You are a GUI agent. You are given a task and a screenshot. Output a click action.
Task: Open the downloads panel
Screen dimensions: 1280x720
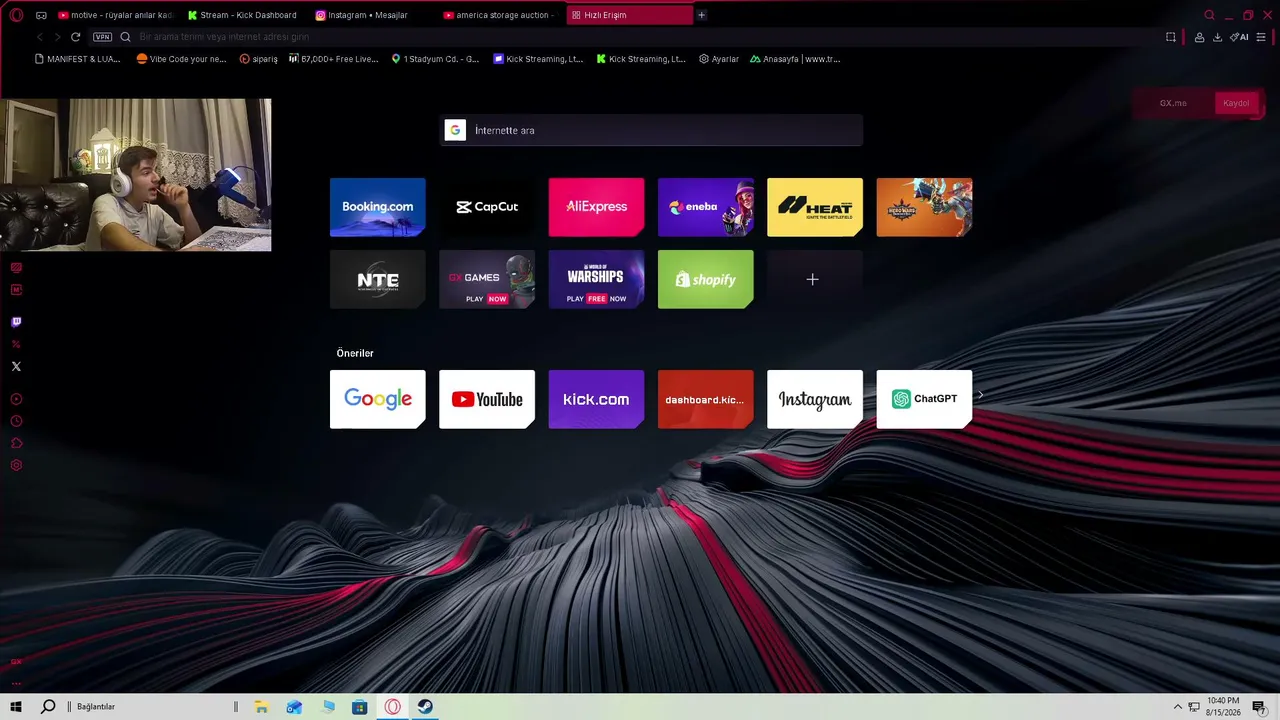[1217, 37]
